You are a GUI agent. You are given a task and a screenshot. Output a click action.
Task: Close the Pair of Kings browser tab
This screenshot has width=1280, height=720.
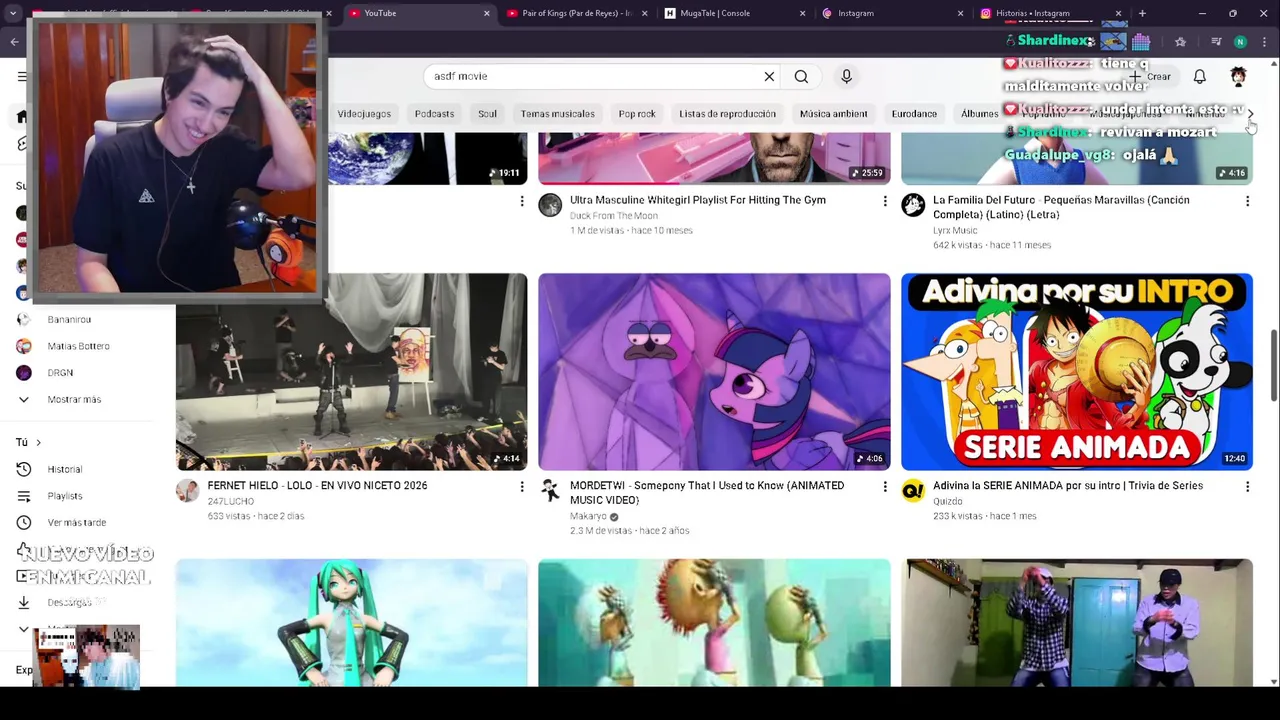point(644,13)
